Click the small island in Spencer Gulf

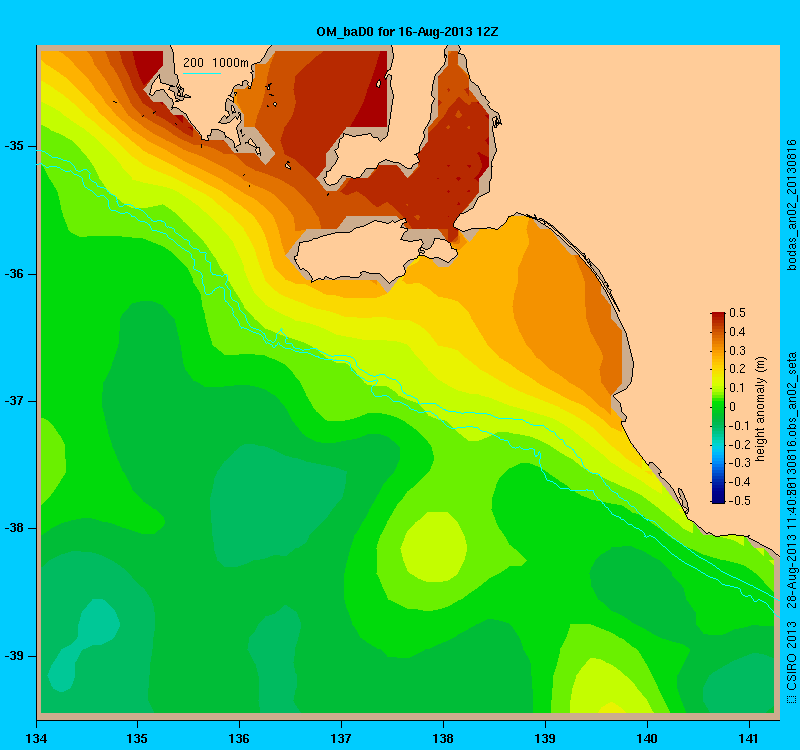click(x=379, y=84)
